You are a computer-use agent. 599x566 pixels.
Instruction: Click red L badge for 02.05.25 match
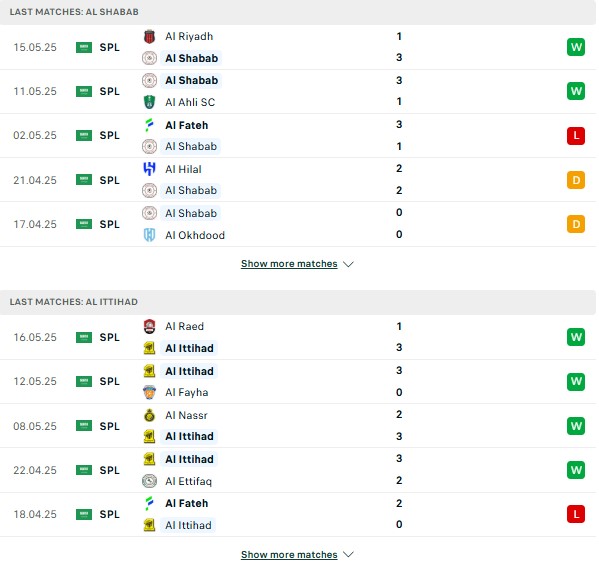[x=576, y=136]
